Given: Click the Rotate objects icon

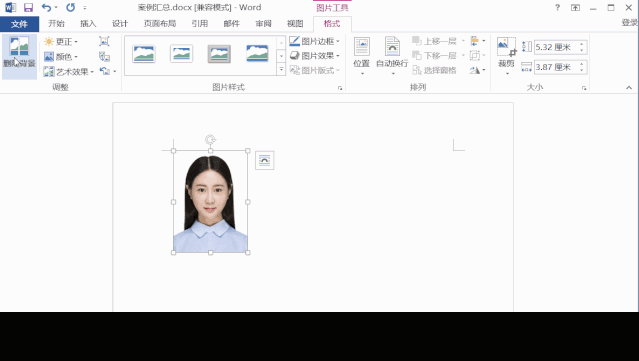Looking at the screenshot, I should [477, 70].
